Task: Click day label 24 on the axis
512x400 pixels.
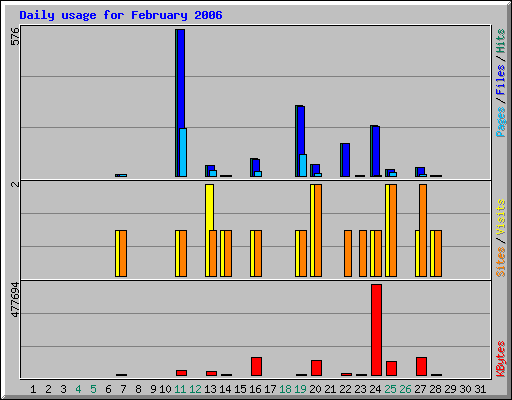Action: [x=375, y=389]
